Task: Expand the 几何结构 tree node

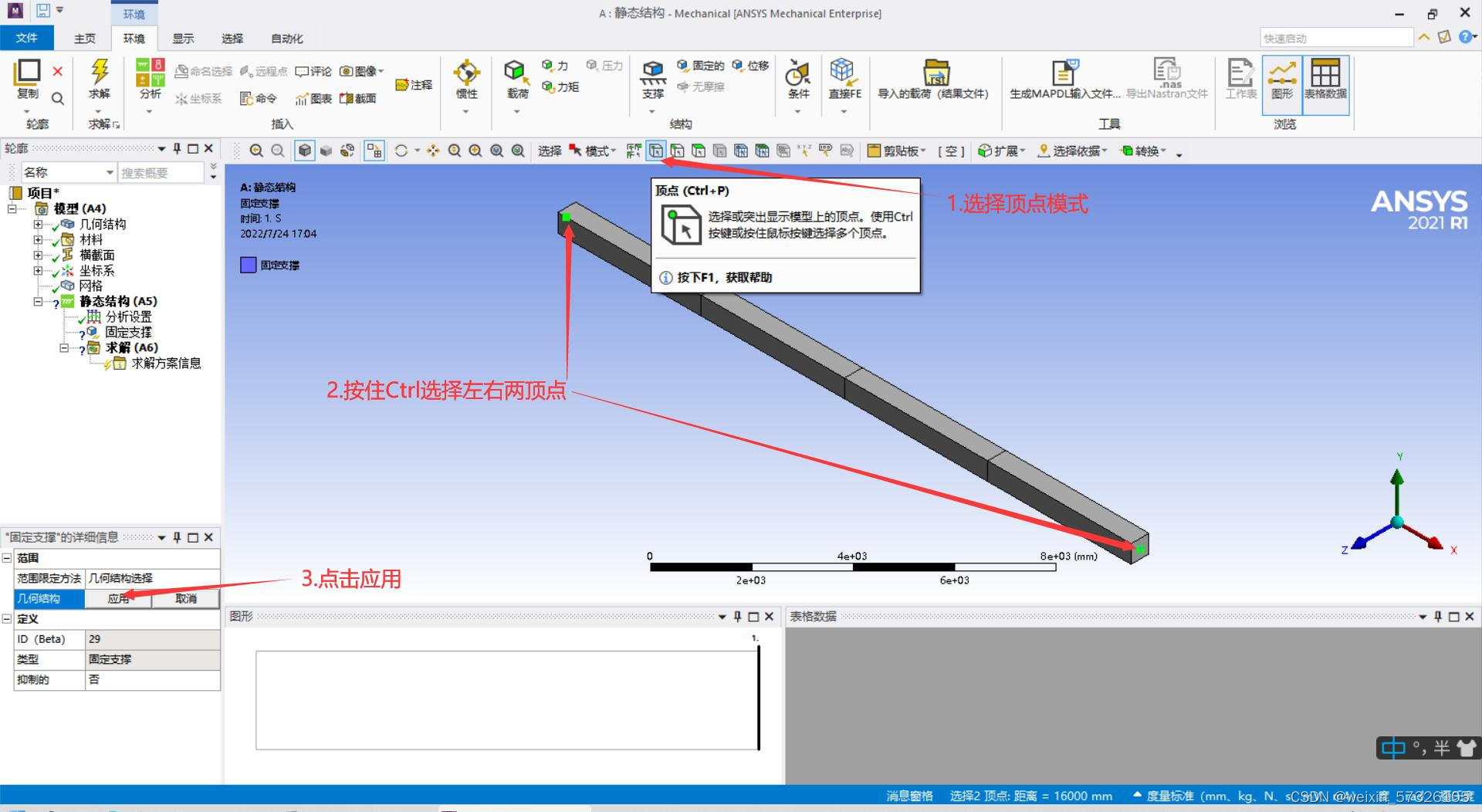Action: point(38,225)
